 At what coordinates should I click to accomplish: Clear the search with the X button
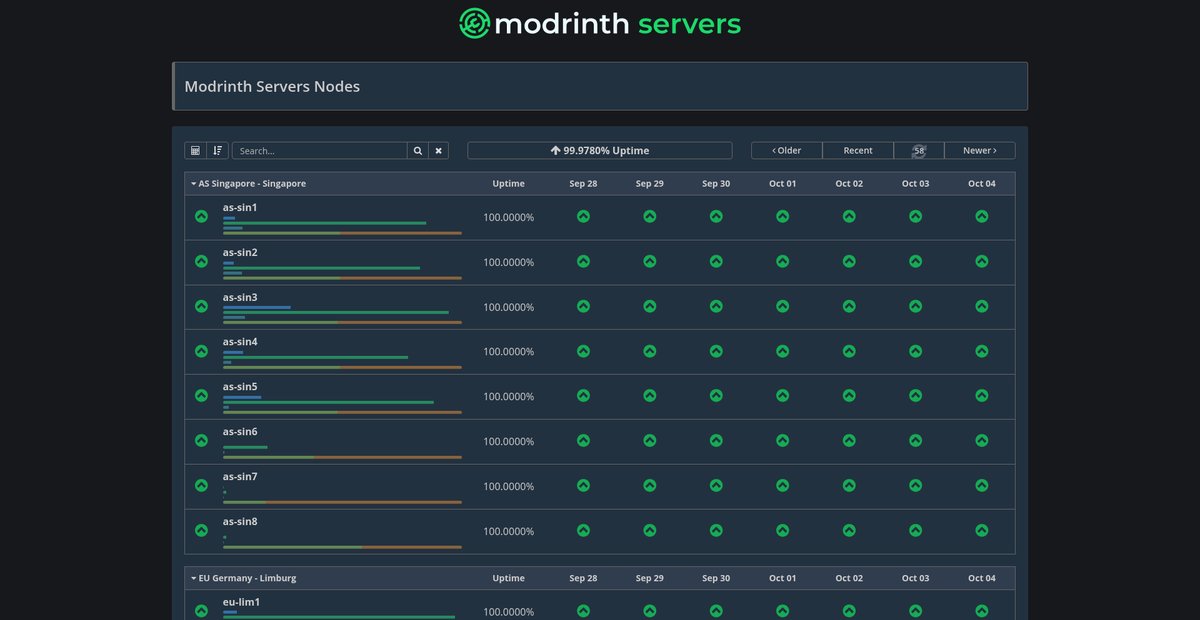click(x=438, y=150)
